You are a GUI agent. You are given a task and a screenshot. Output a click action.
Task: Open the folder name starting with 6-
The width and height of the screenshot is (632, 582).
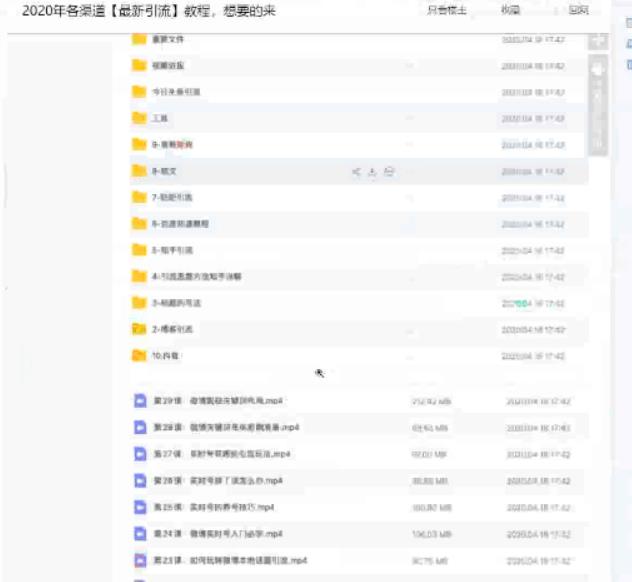(x=180, y=224)
